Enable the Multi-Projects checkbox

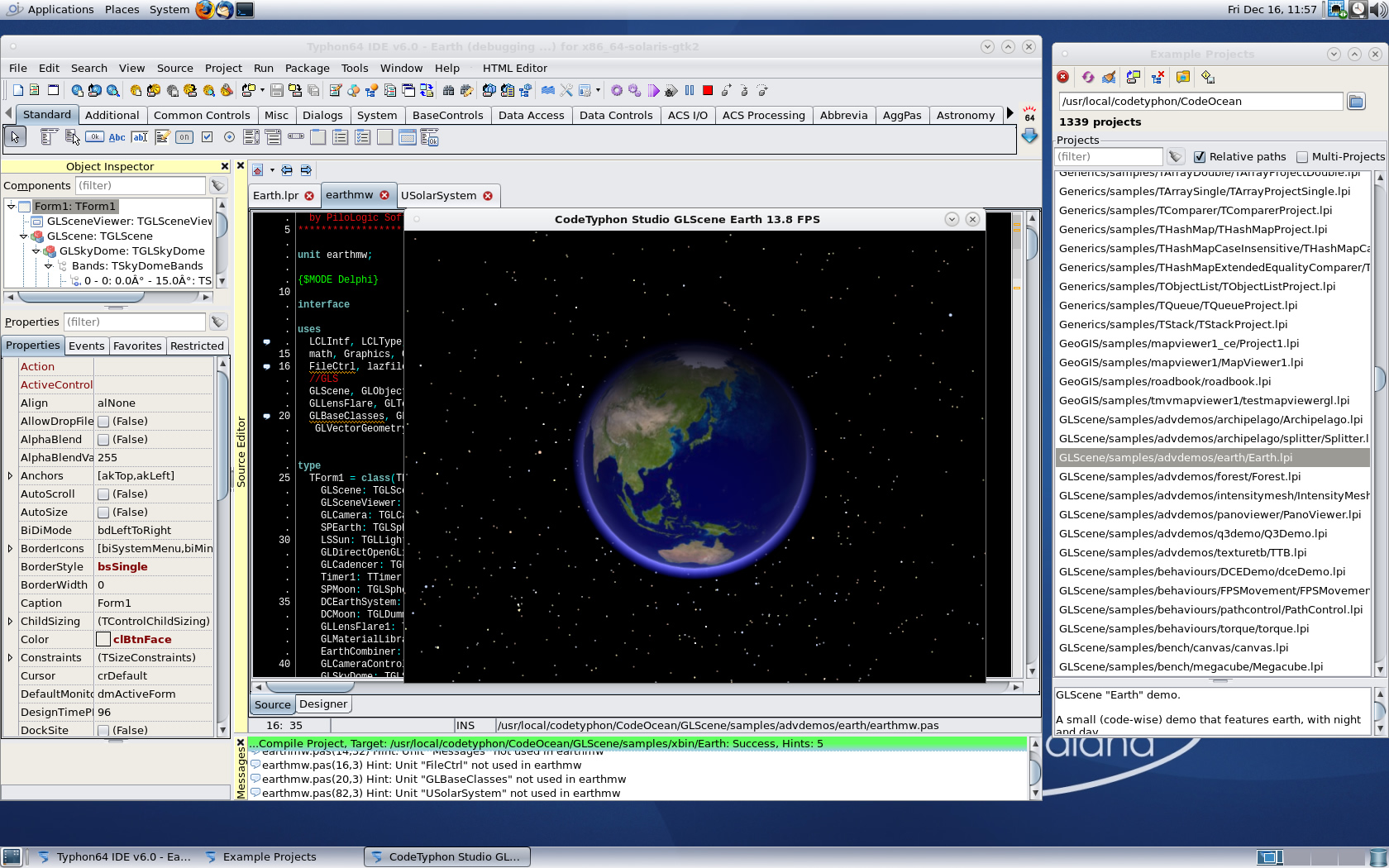tap(1302, 157)
